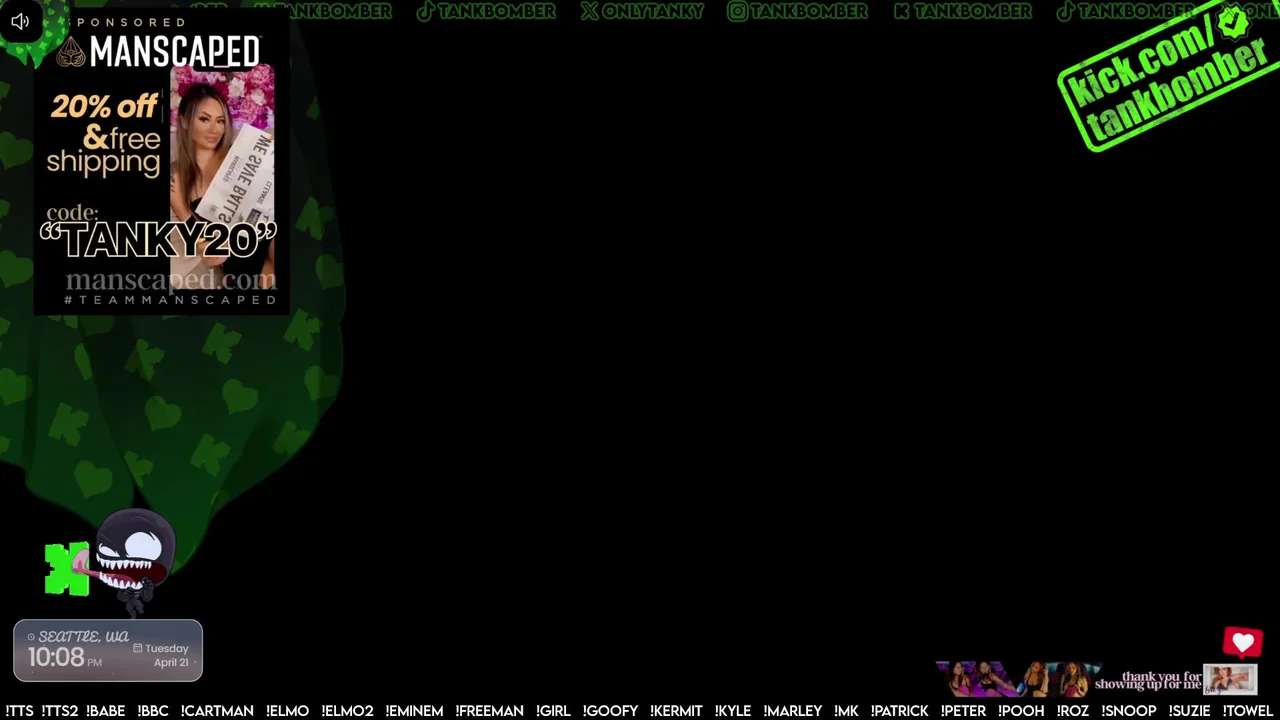1280x720 pixels.
Task: Click the red heart like icon
Action: click(1243, 642)
